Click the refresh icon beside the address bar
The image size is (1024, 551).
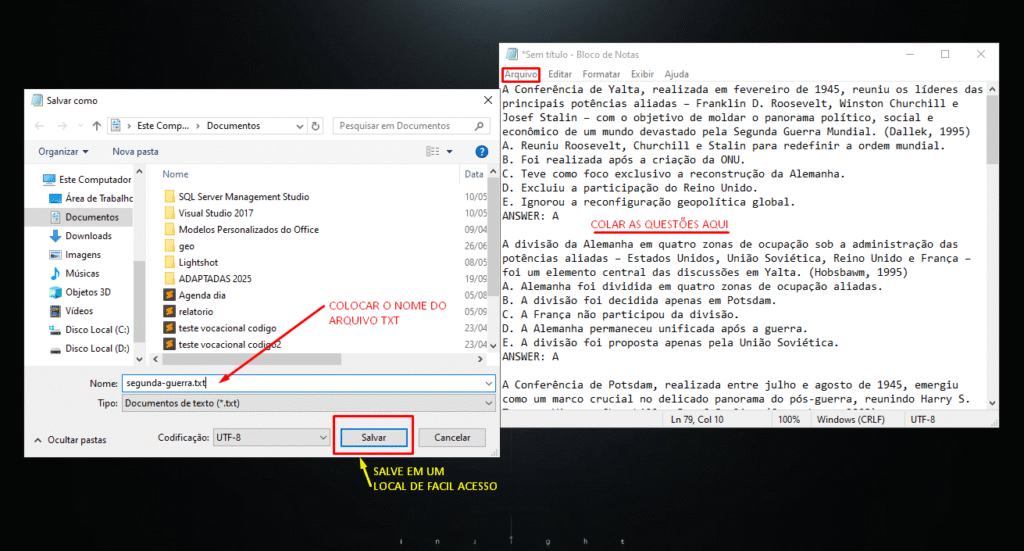[316, 126]
